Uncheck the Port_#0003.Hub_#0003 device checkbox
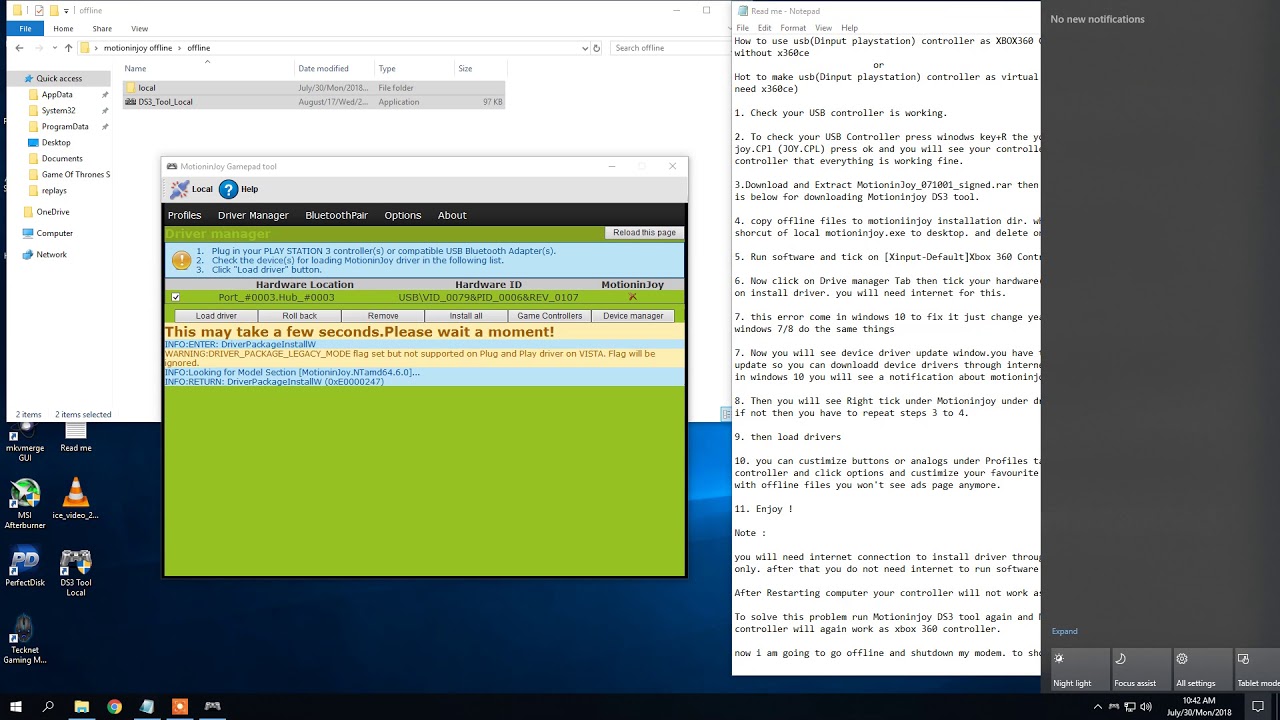The height and width of the screenshot is (720, 1280). 176,297
